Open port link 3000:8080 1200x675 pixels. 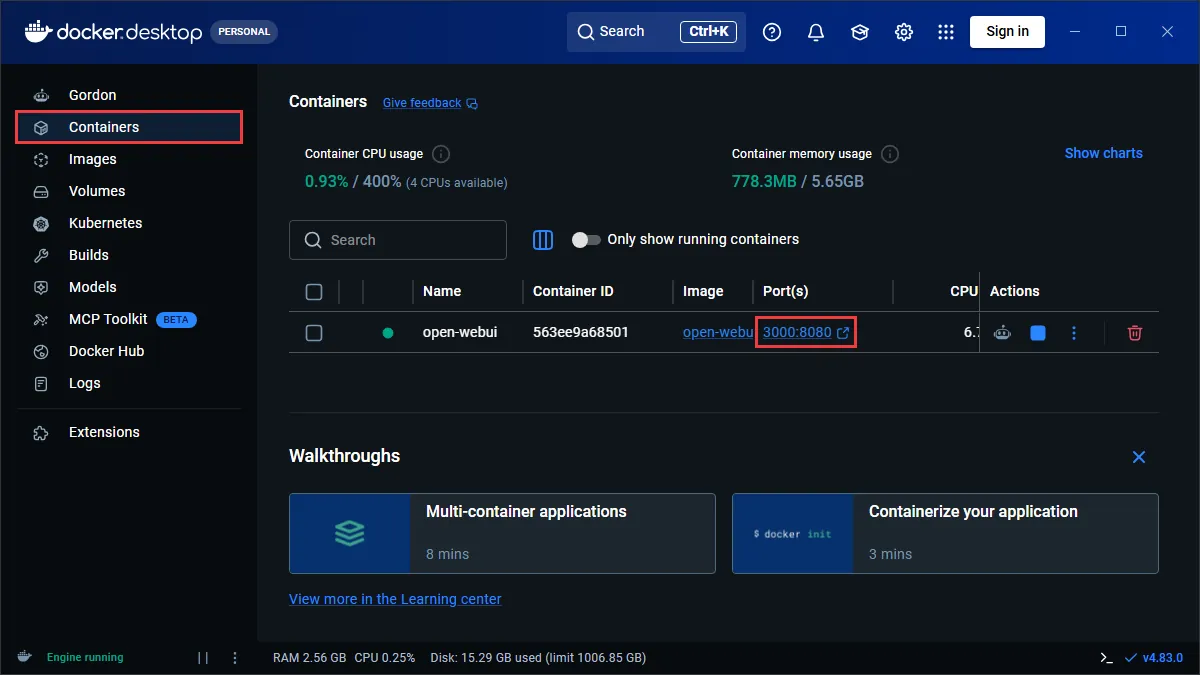[x=806, y=332]
